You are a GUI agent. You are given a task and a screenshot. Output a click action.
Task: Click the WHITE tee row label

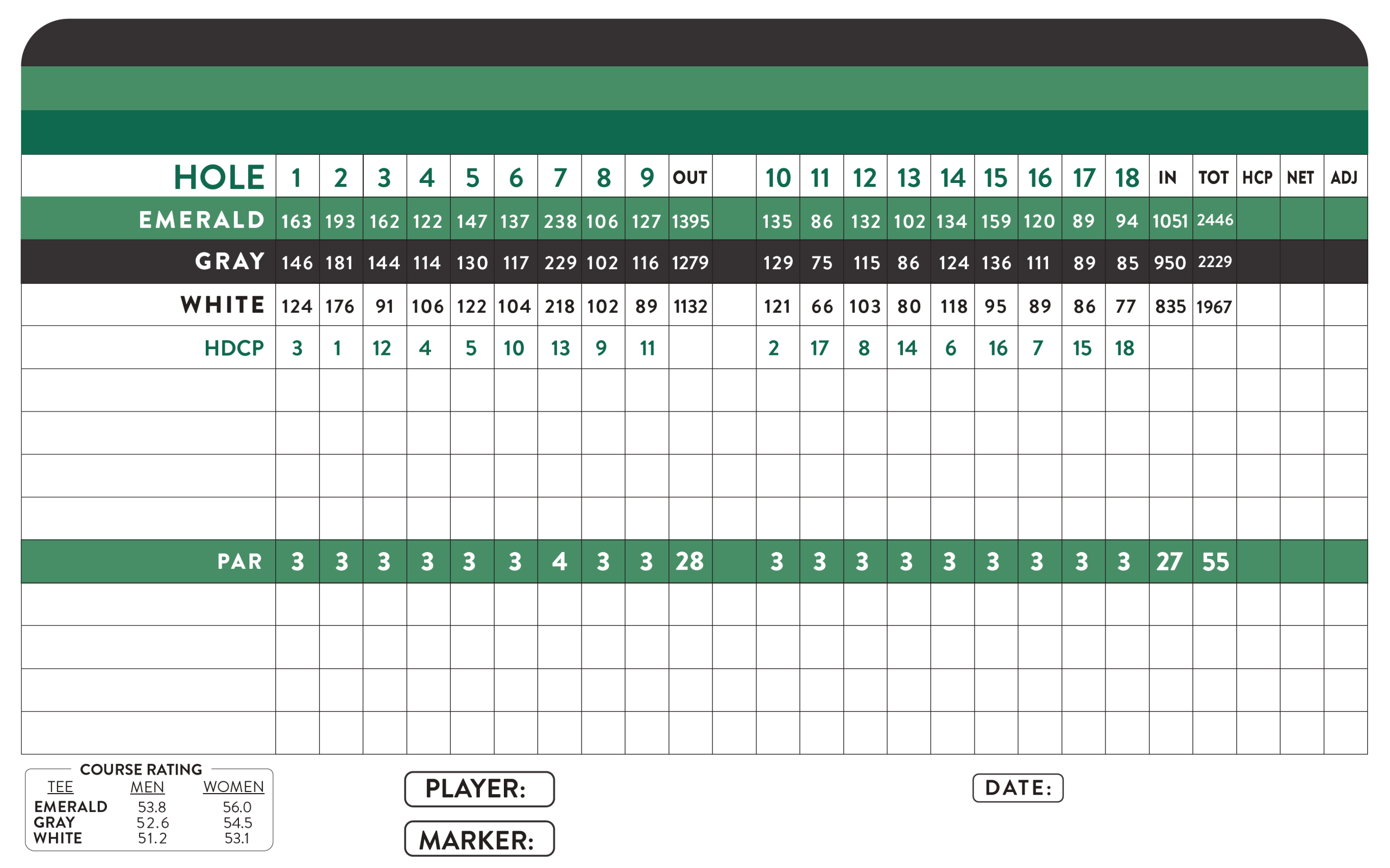click(223, 305)
